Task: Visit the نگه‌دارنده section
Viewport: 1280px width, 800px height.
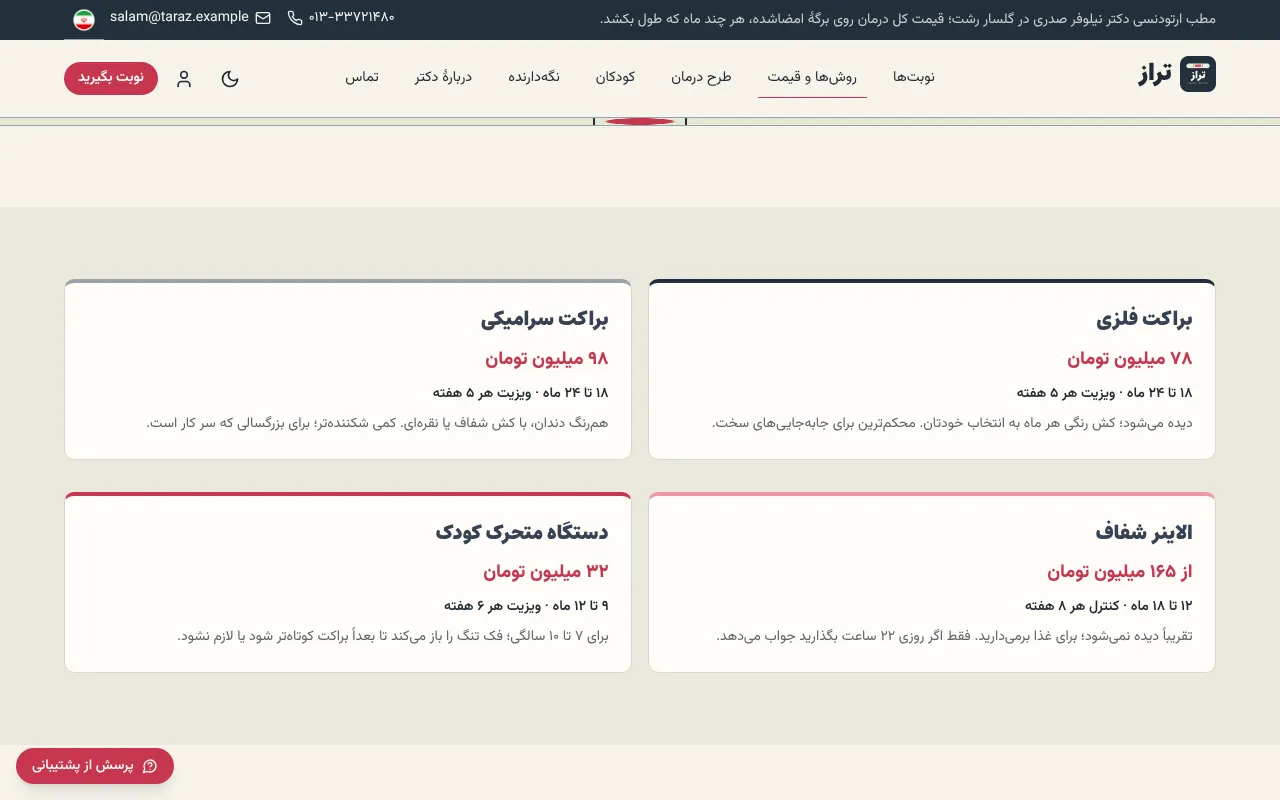Action: point(534,78)
